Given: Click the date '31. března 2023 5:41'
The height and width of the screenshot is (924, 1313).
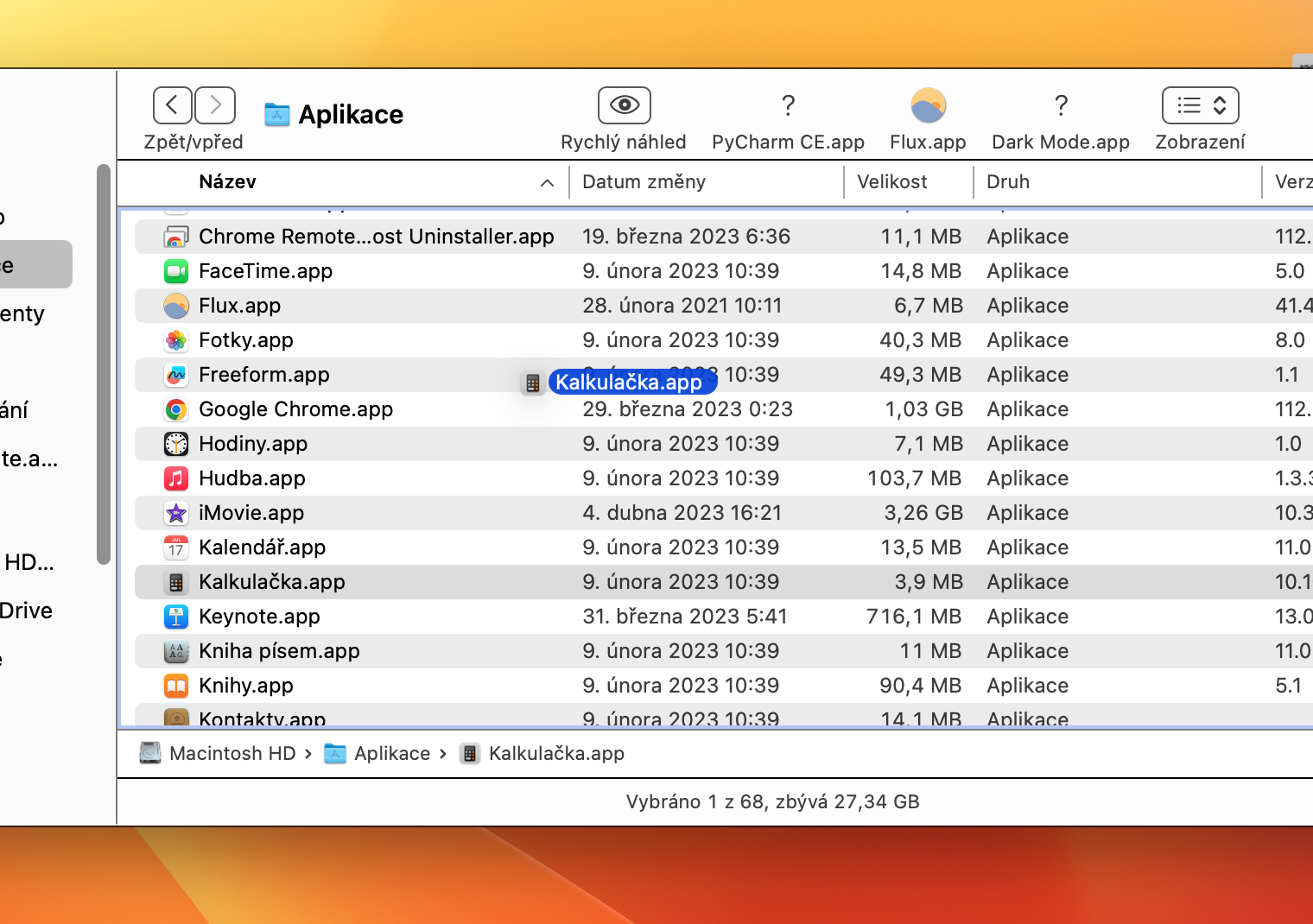Looking at the screenshot, I should (x=685, y=617).
